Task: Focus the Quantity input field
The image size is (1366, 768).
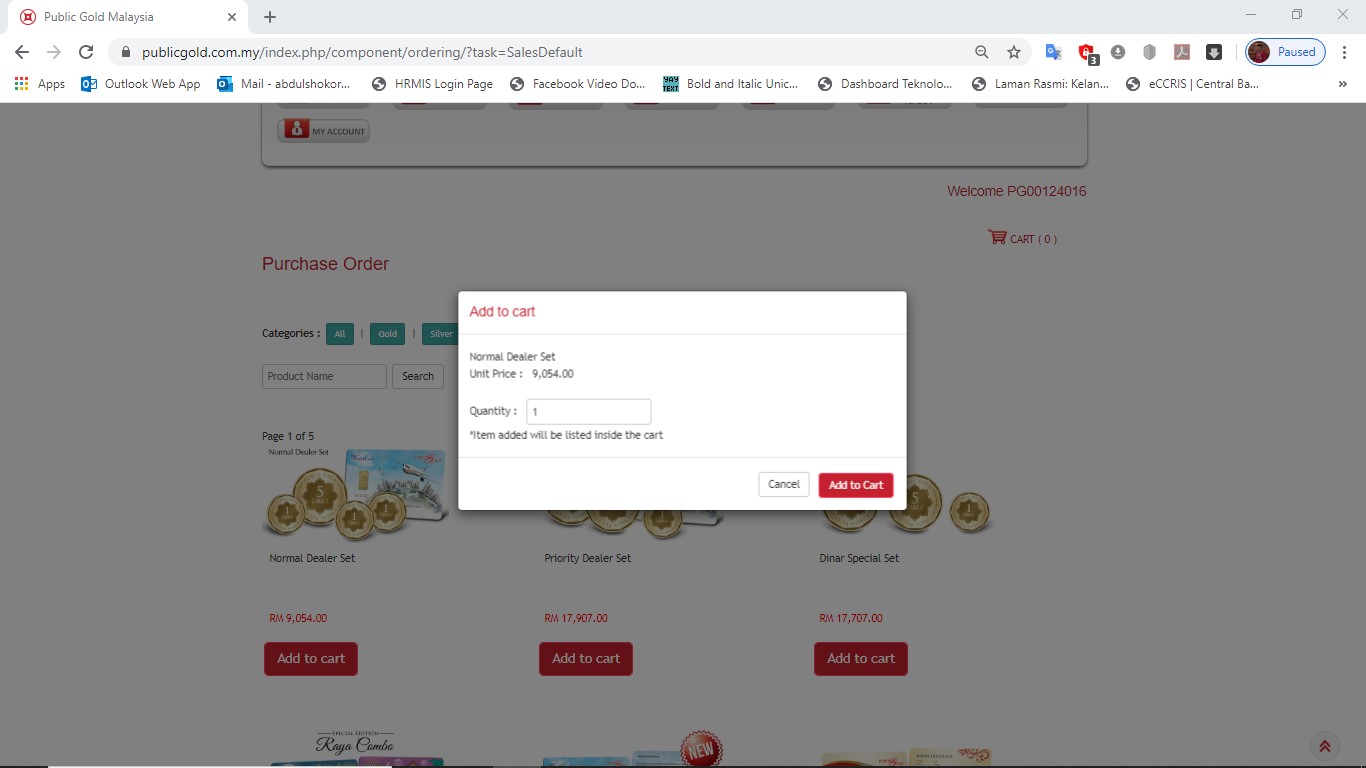Action: [x=588, y=411]
